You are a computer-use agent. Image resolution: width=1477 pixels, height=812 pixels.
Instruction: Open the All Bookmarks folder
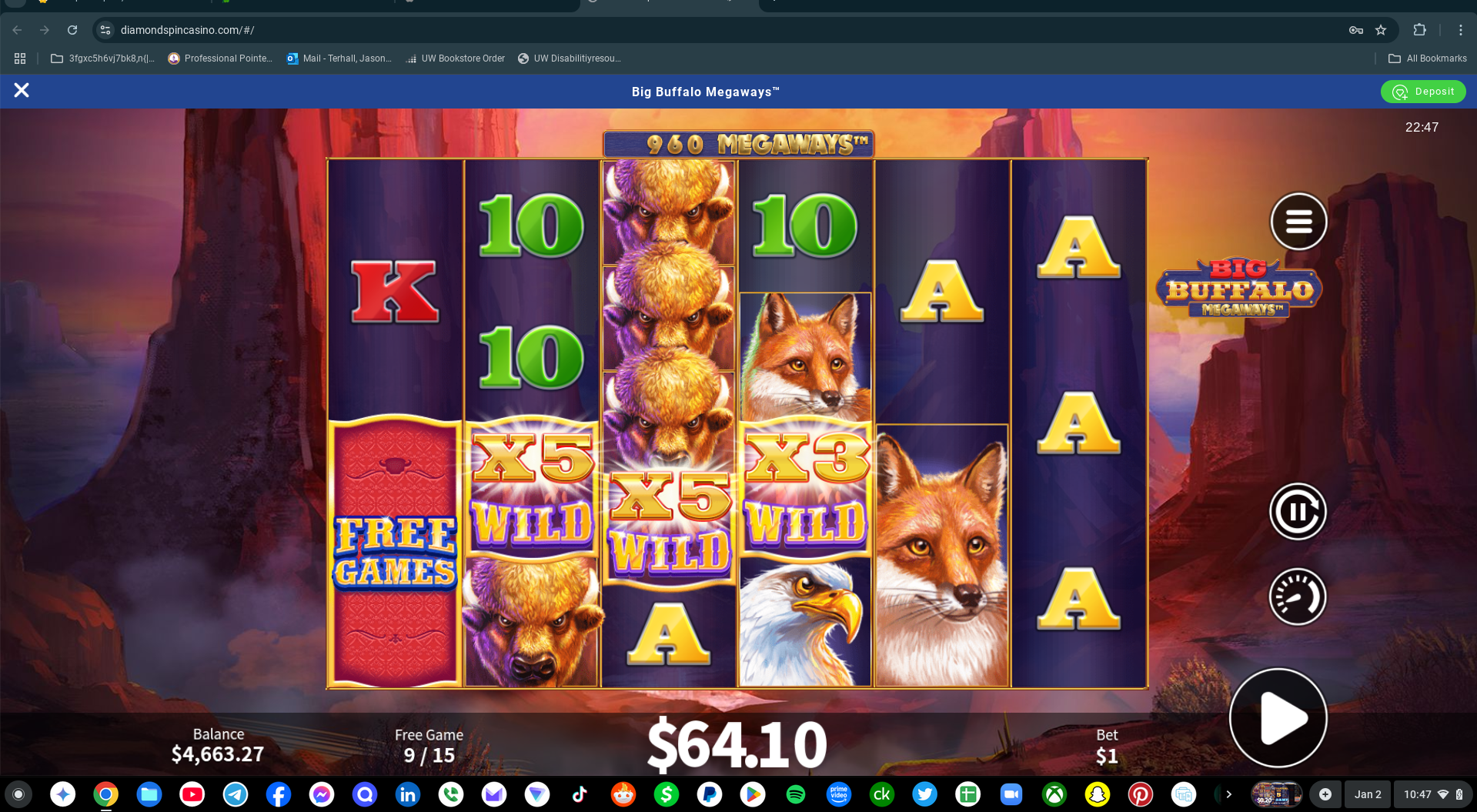pos(1428,58)
